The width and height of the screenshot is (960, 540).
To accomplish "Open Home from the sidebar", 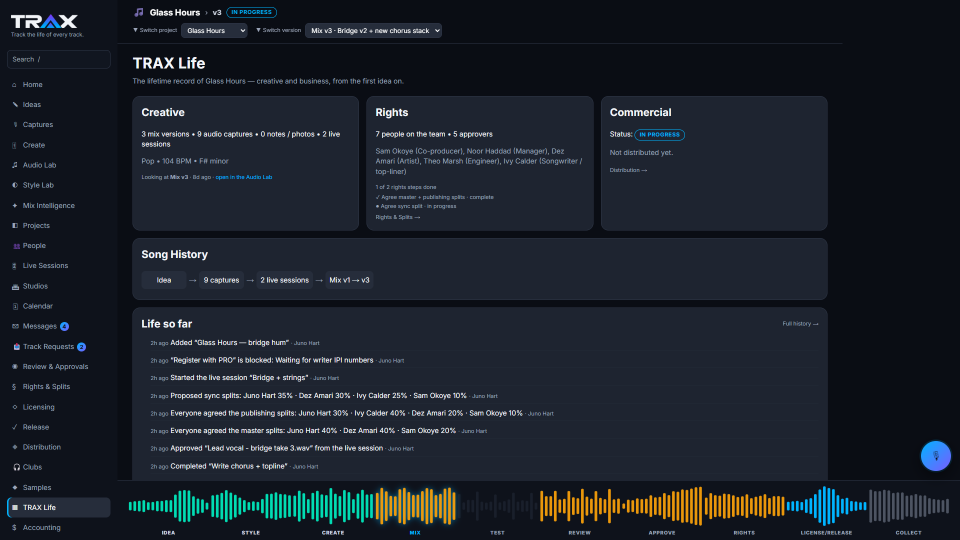I will (59, 84).
